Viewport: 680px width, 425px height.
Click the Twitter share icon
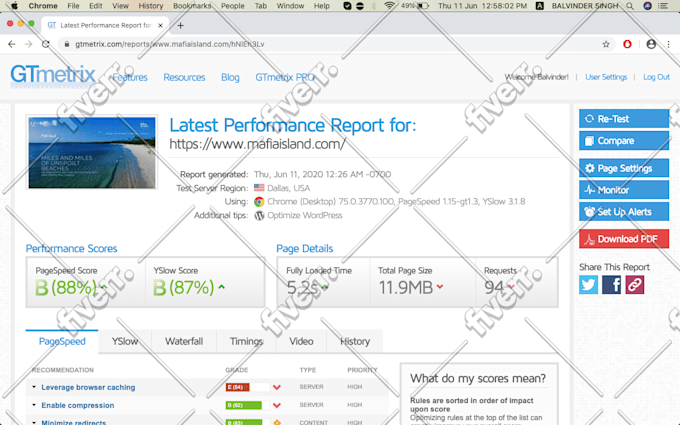click(x=588, y=285)
